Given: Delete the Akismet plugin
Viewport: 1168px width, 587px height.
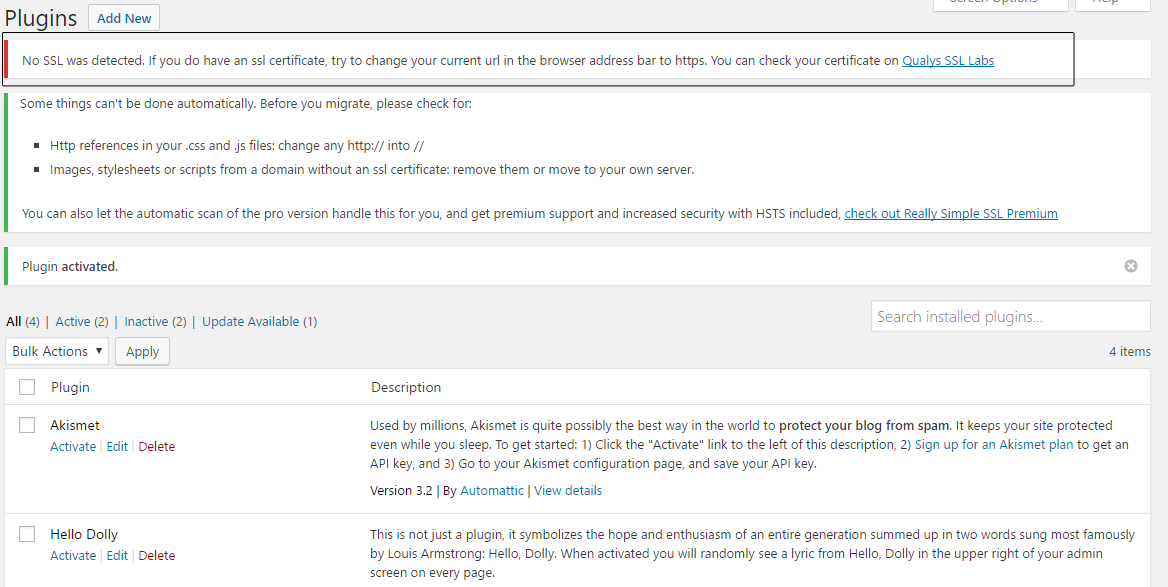Looking at the screenshot, I should tap(156, 446).
